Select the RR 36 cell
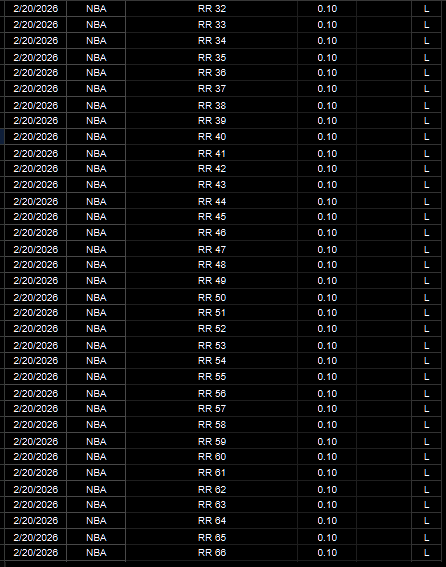 point(212,73)
